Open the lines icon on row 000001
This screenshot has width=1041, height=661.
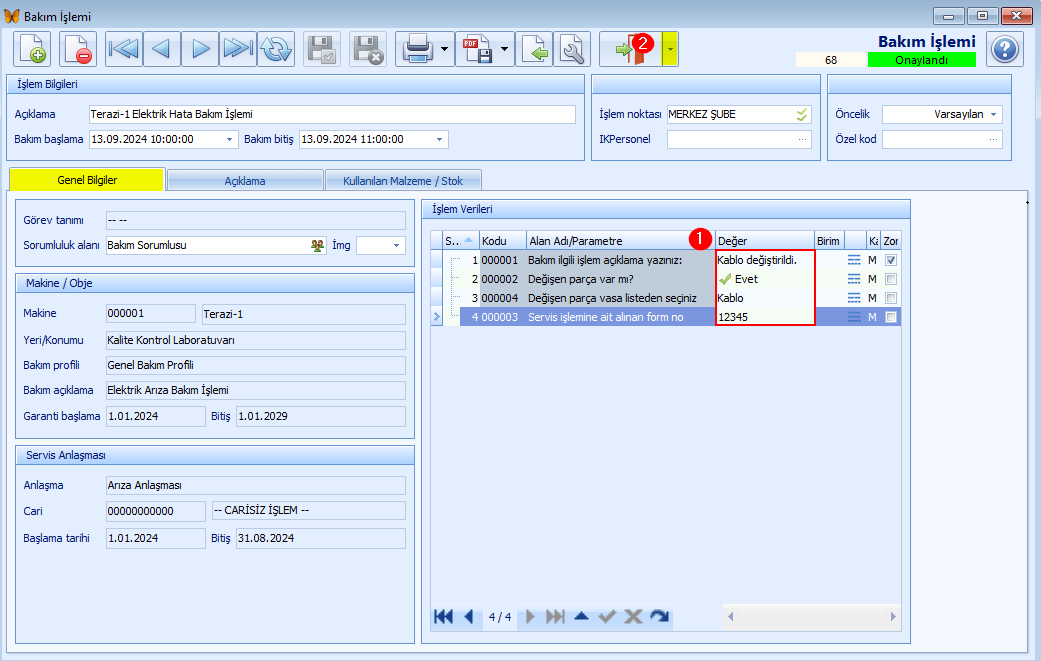click(x=854, y=260)
